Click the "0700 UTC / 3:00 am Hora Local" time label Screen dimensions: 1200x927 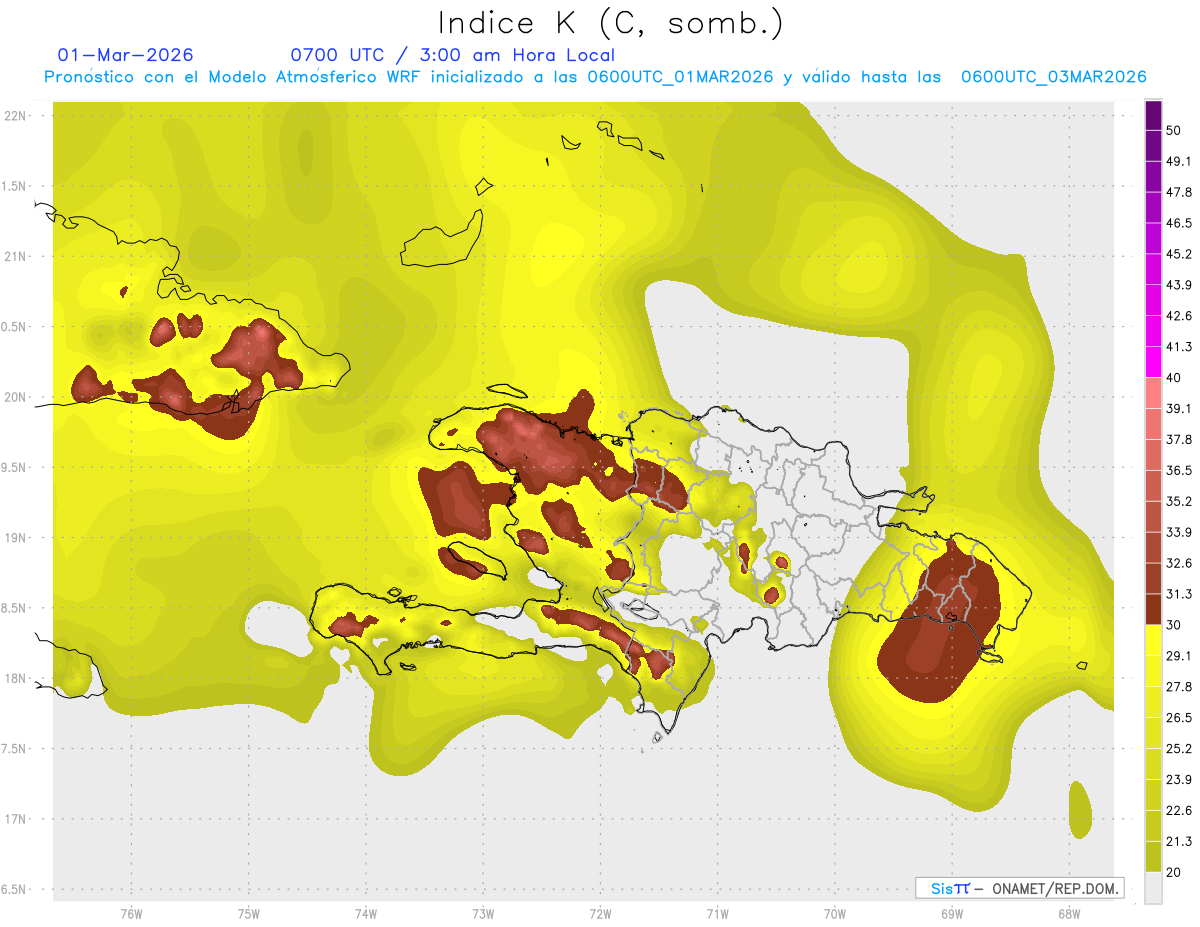pyautogui.click(x=452, y=55)
